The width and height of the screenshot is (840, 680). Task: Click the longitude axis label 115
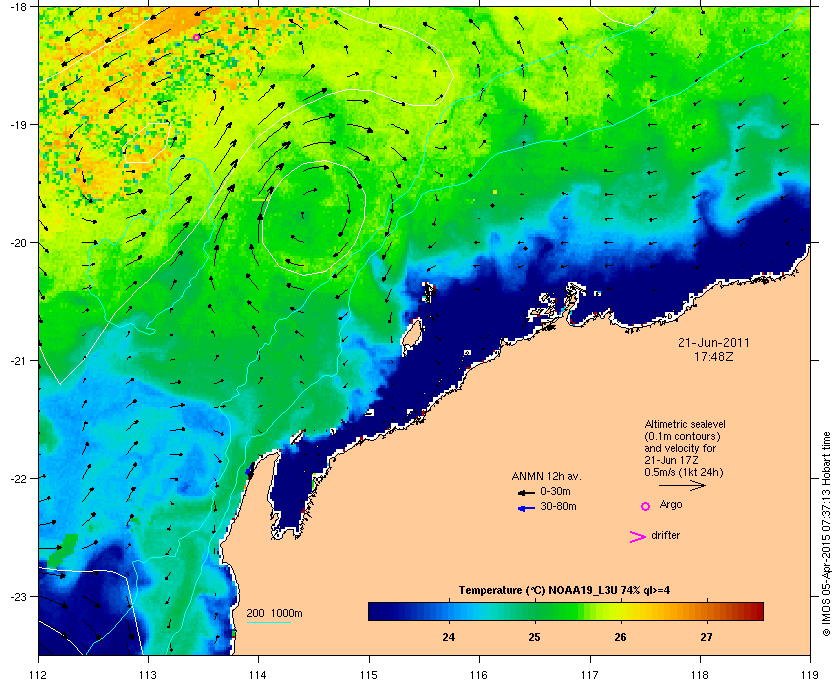point(369,675)
